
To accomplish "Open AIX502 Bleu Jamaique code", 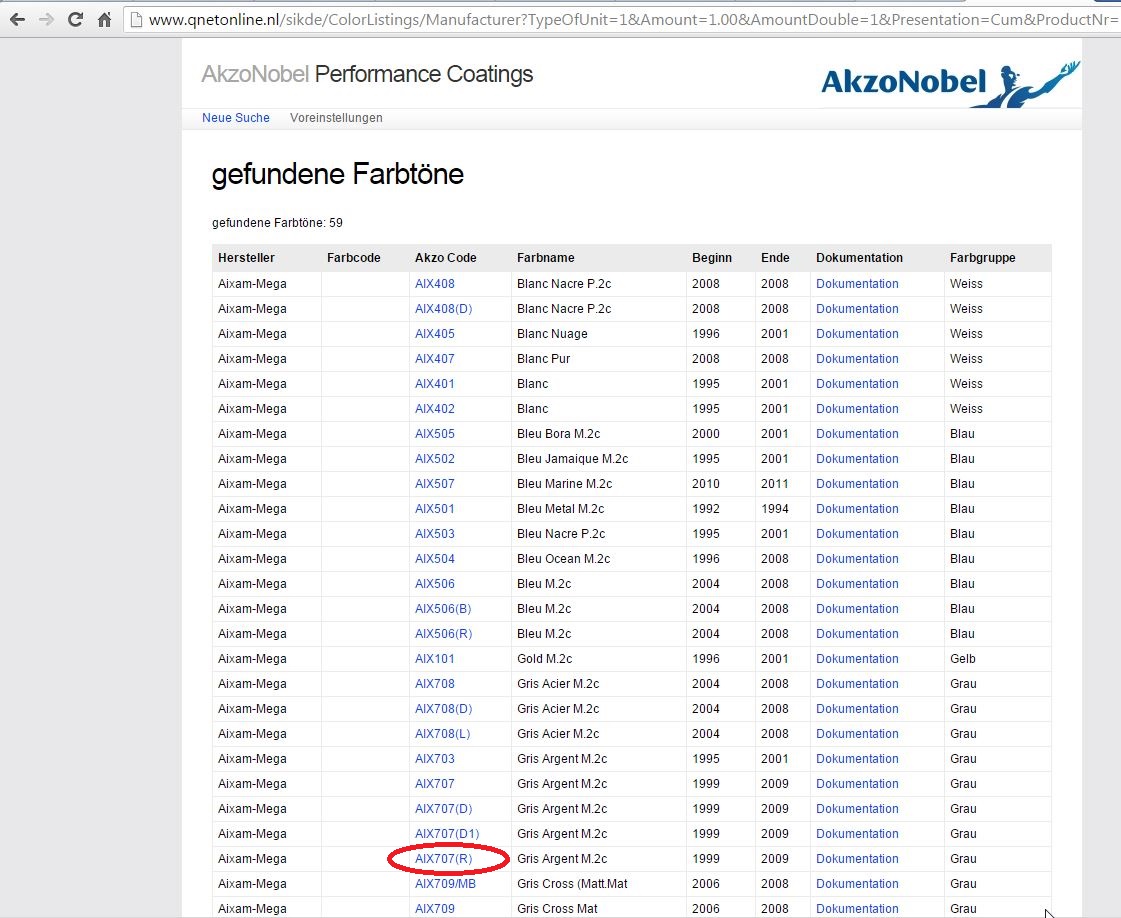I will 435,459.
